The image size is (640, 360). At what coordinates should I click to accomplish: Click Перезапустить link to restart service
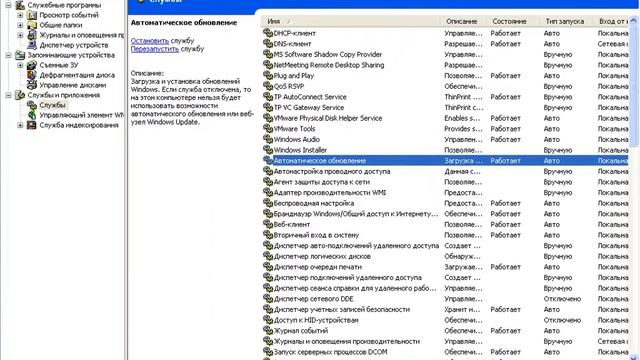pyautogui.click(x=155, y=49)
